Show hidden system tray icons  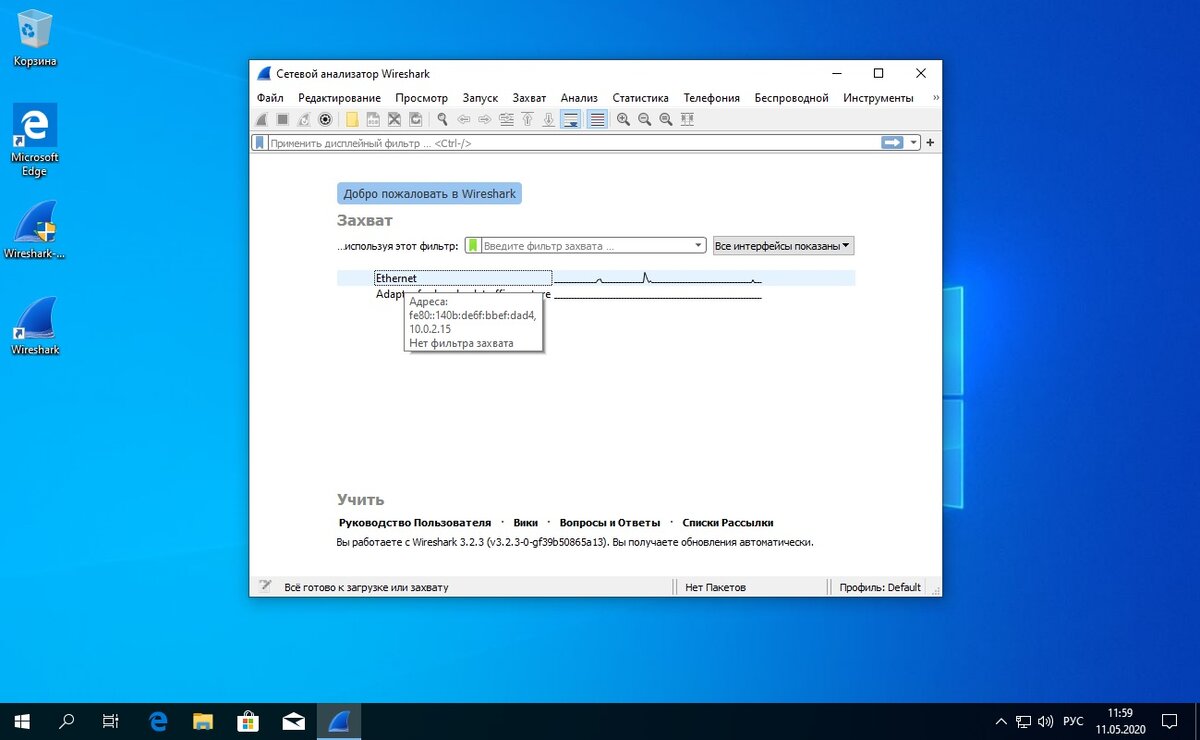[1001, 721]
